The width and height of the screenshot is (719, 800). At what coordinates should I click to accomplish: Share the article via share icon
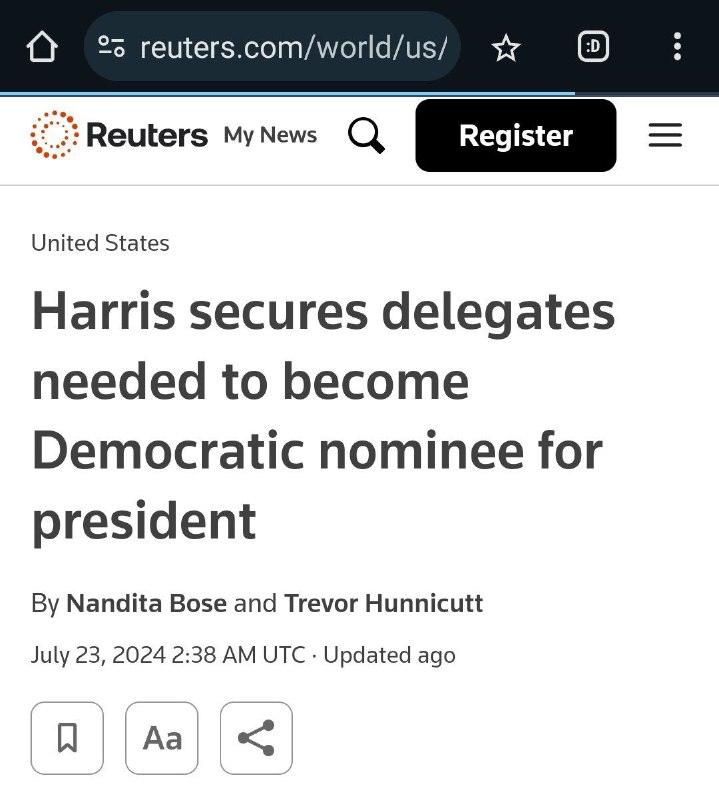point(256,738)
